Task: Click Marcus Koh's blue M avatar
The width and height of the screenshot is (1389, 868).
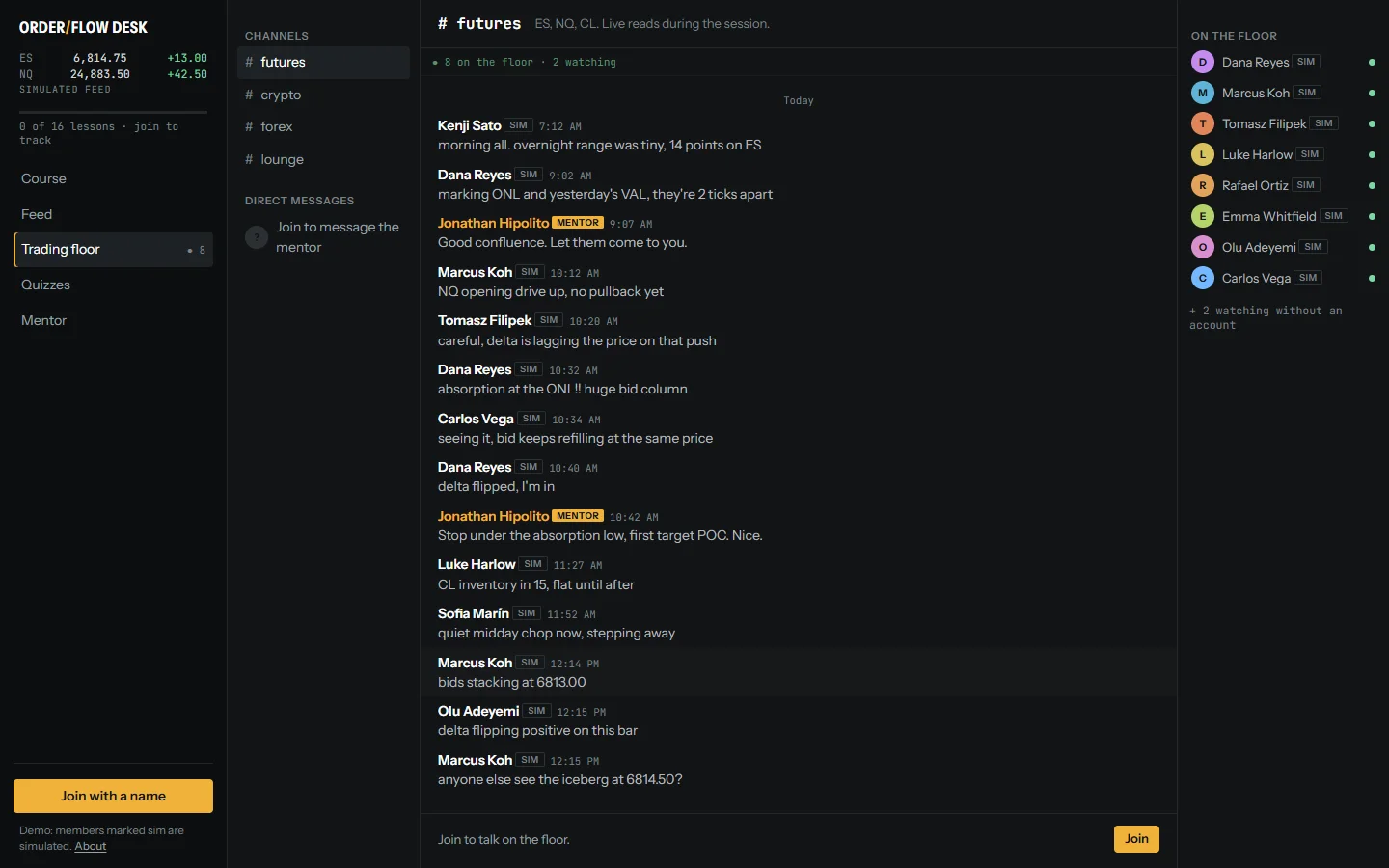Action: 1202,93
